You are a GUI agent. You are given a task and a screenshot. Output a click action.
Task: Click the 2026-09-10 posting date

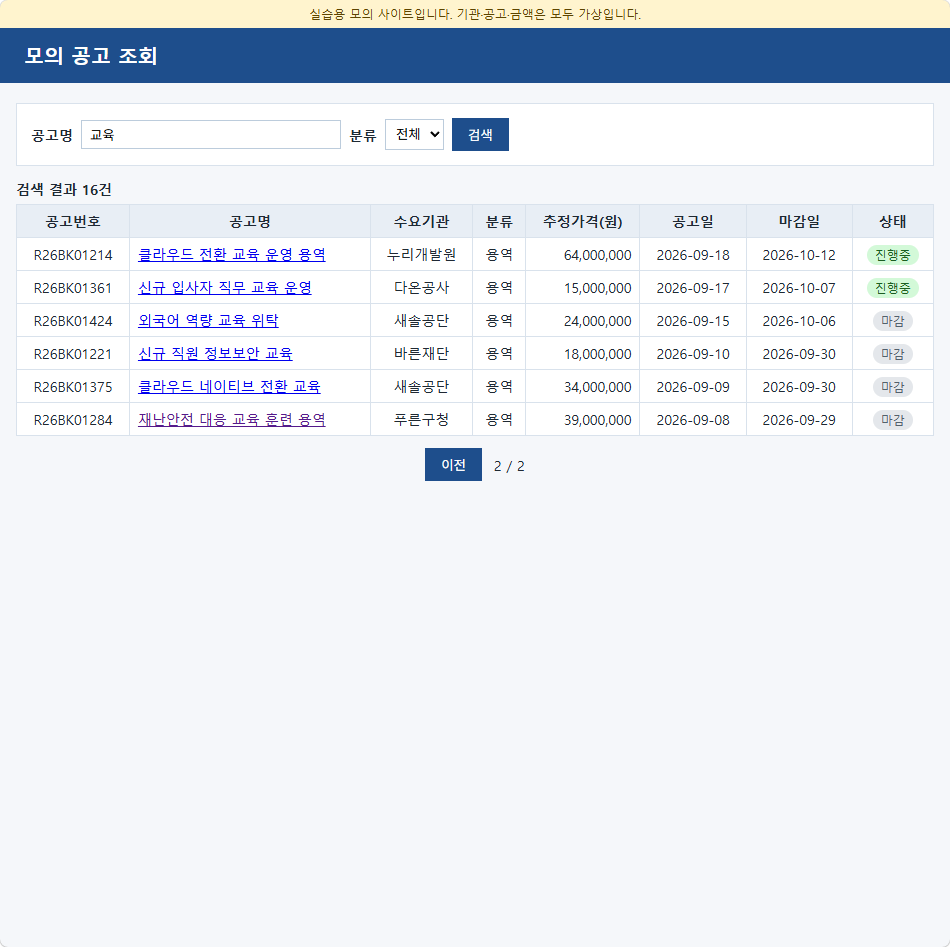pyautogui.click(x=693, y=354)
